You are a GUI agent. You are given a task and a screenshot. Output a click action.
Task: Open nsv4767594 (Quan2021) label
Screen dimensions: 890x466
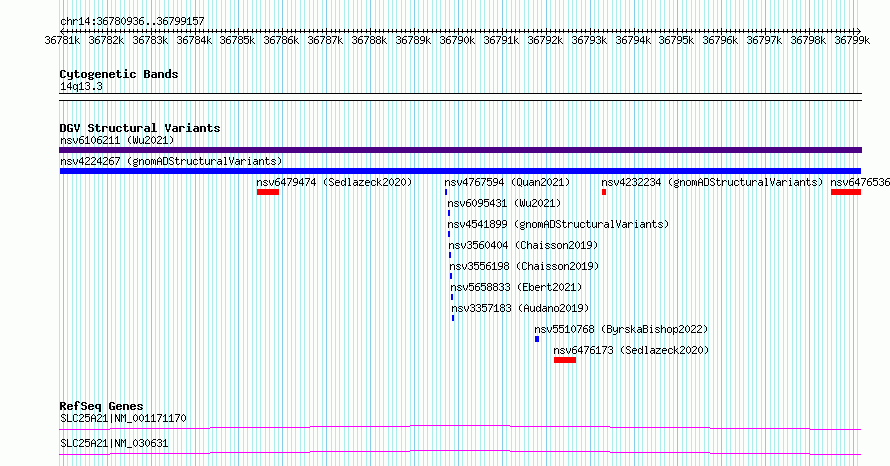(x=507, y=182)
